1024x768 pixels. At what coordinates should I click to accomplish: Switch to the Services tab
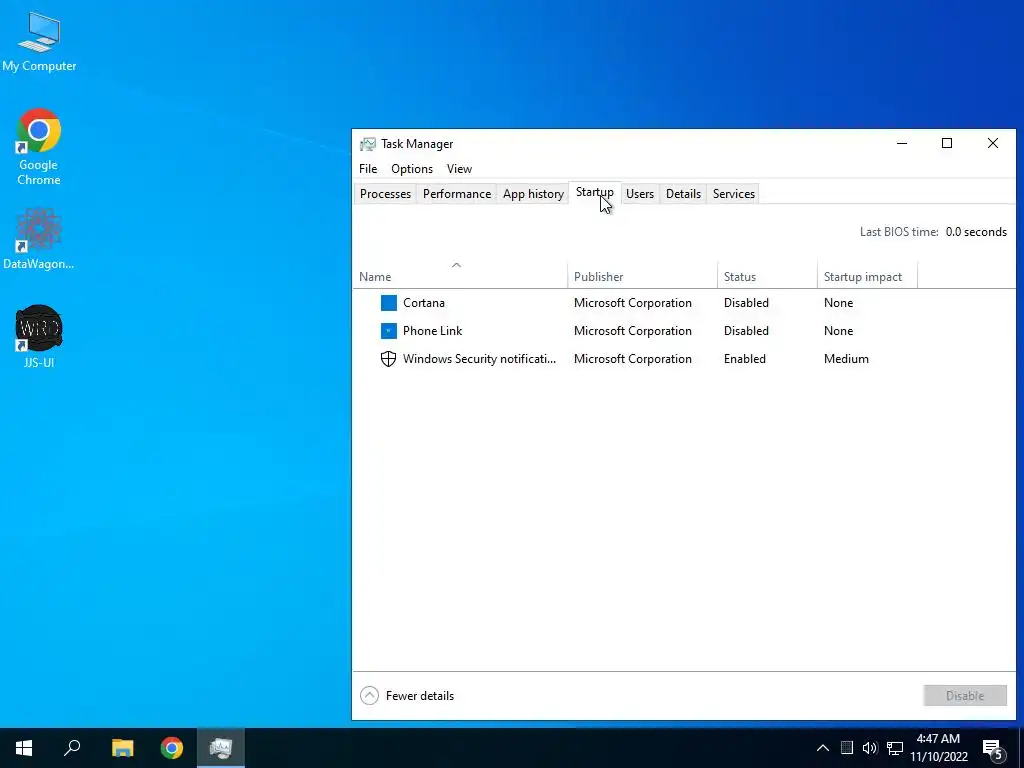733,194
